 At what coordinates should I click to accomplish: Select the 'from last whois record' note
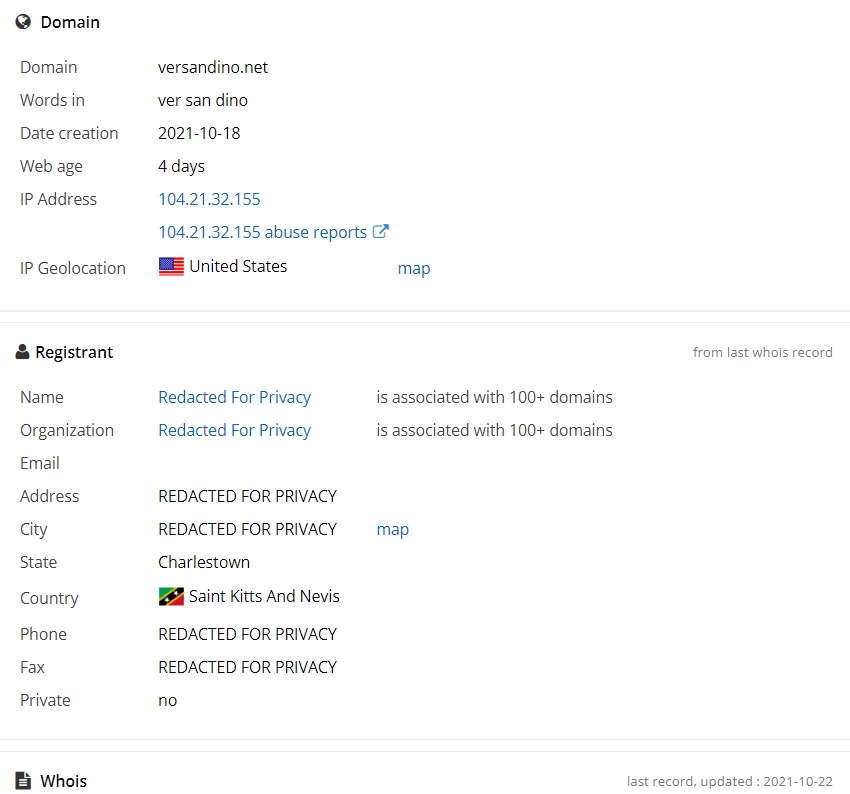pyautogui.click(x=763, y=352)
